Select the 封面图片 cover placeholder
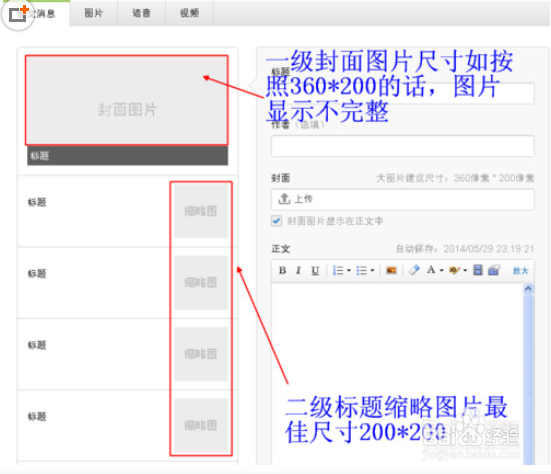Image resolution: width=551 pixels, height=474 pixels. pos(127,100)
